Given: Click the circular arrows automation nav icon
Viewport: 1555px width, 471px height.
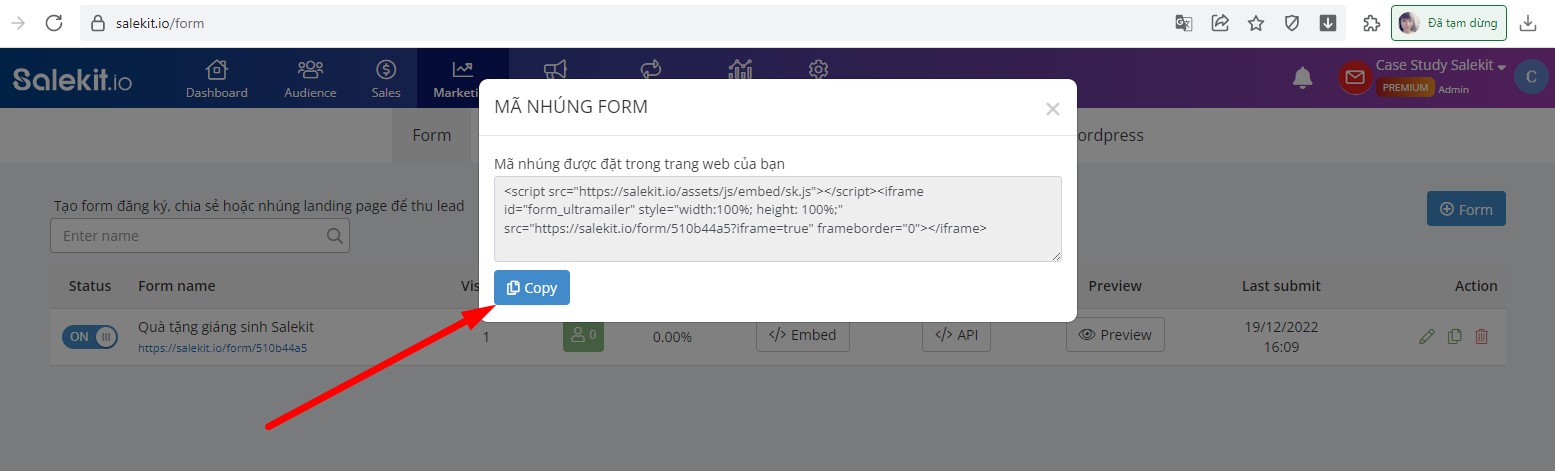Looking at the screenshot, I should click(x=651, y=69).
